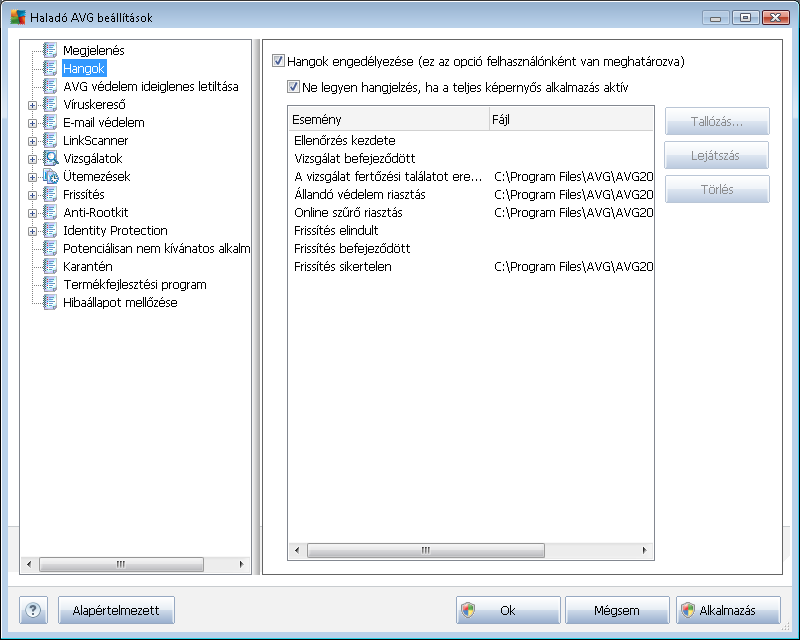This screenshot has width=800, height=640.
Task: Select Online szűrő riasztás event row
Action: click(x=471, y=212)
